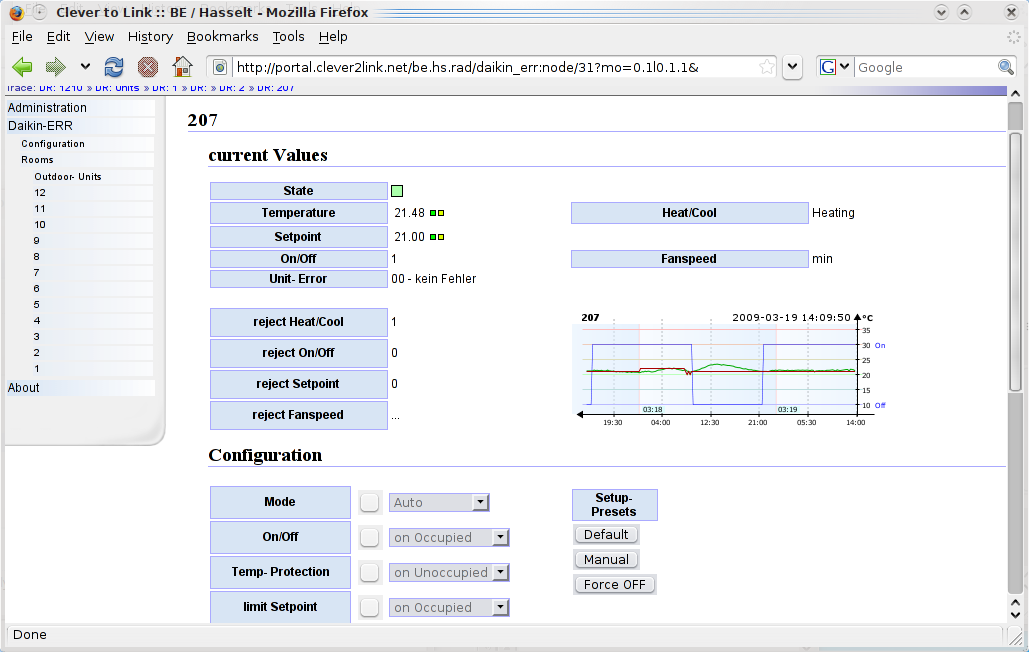1029x652 pixels.
Task: Toggle the limit Setpoint checkbox
Action: click(369, 607)
